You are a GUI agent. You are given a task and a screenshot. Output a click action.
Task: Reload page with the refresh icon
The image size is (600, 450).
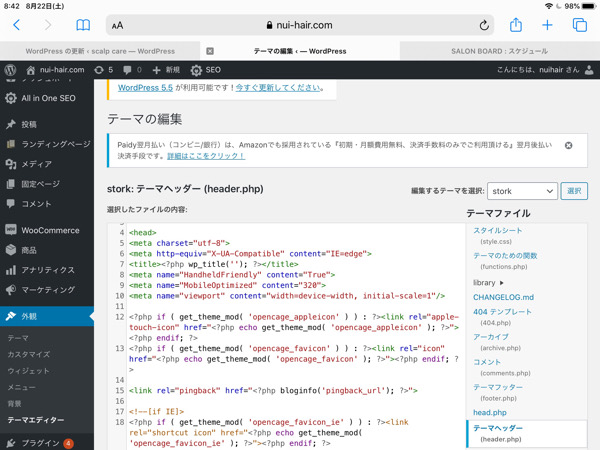[x=485, y=25]
